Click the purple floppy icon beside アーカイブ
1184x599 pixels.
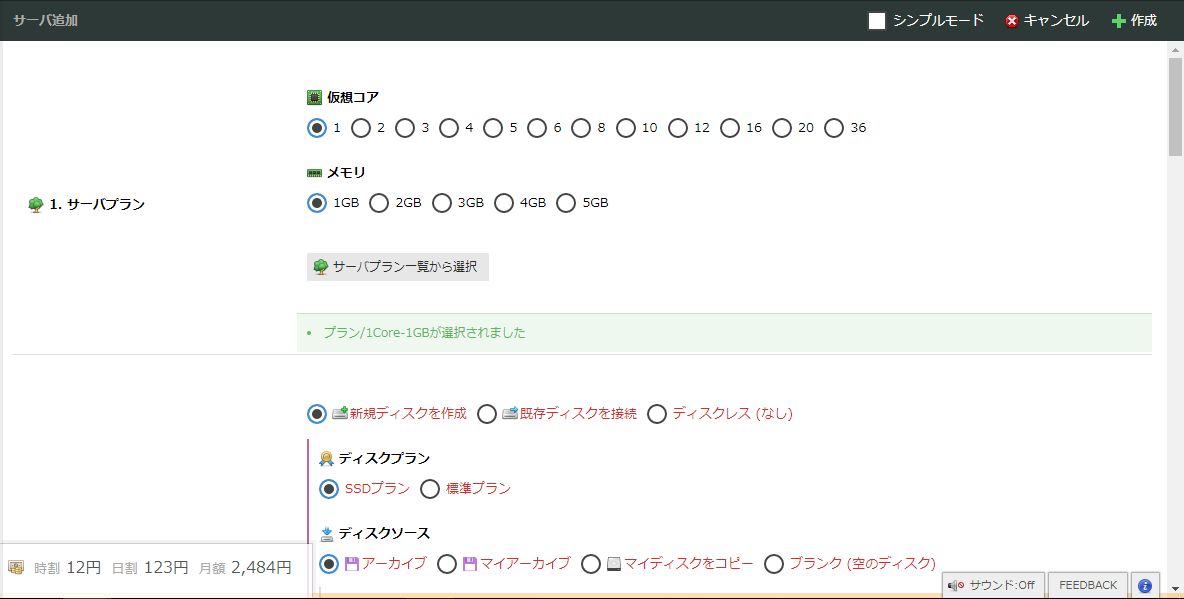pyautogui.click(x=352, y=563)
